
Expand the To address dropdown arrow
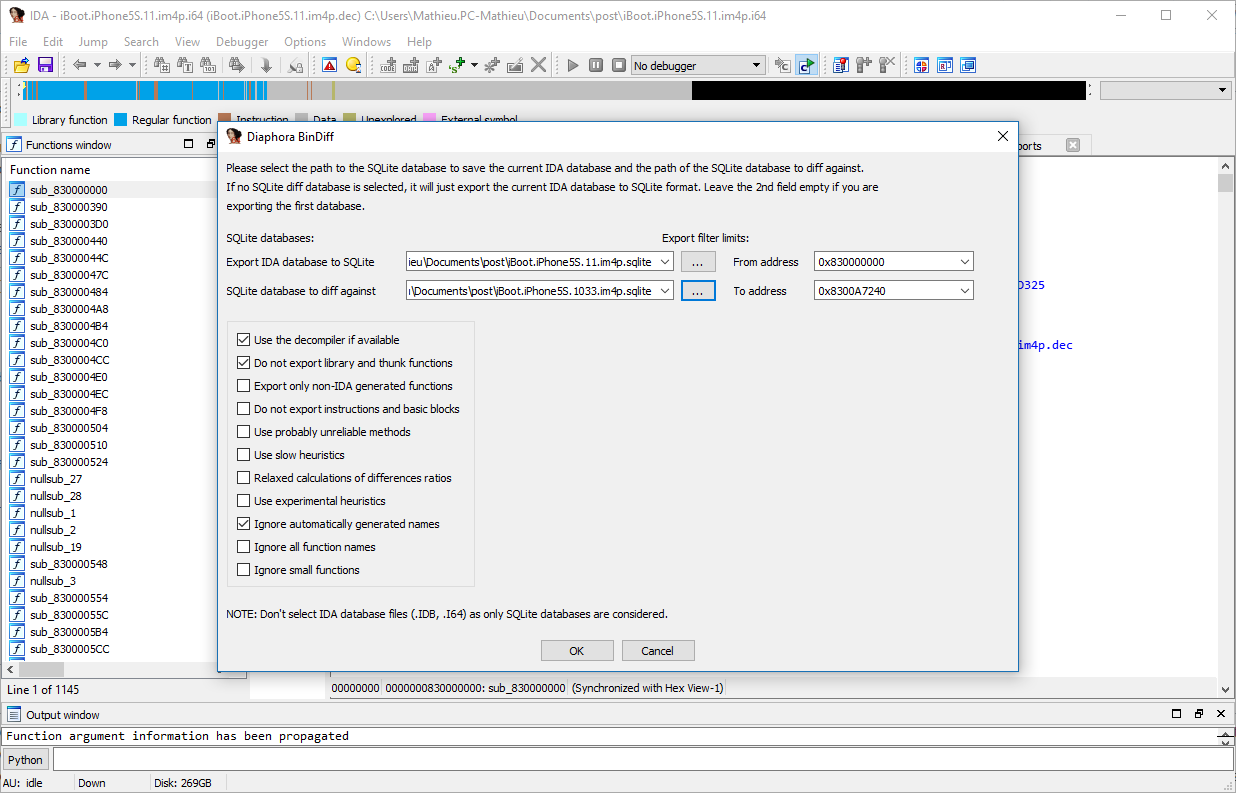pos(964,291)
